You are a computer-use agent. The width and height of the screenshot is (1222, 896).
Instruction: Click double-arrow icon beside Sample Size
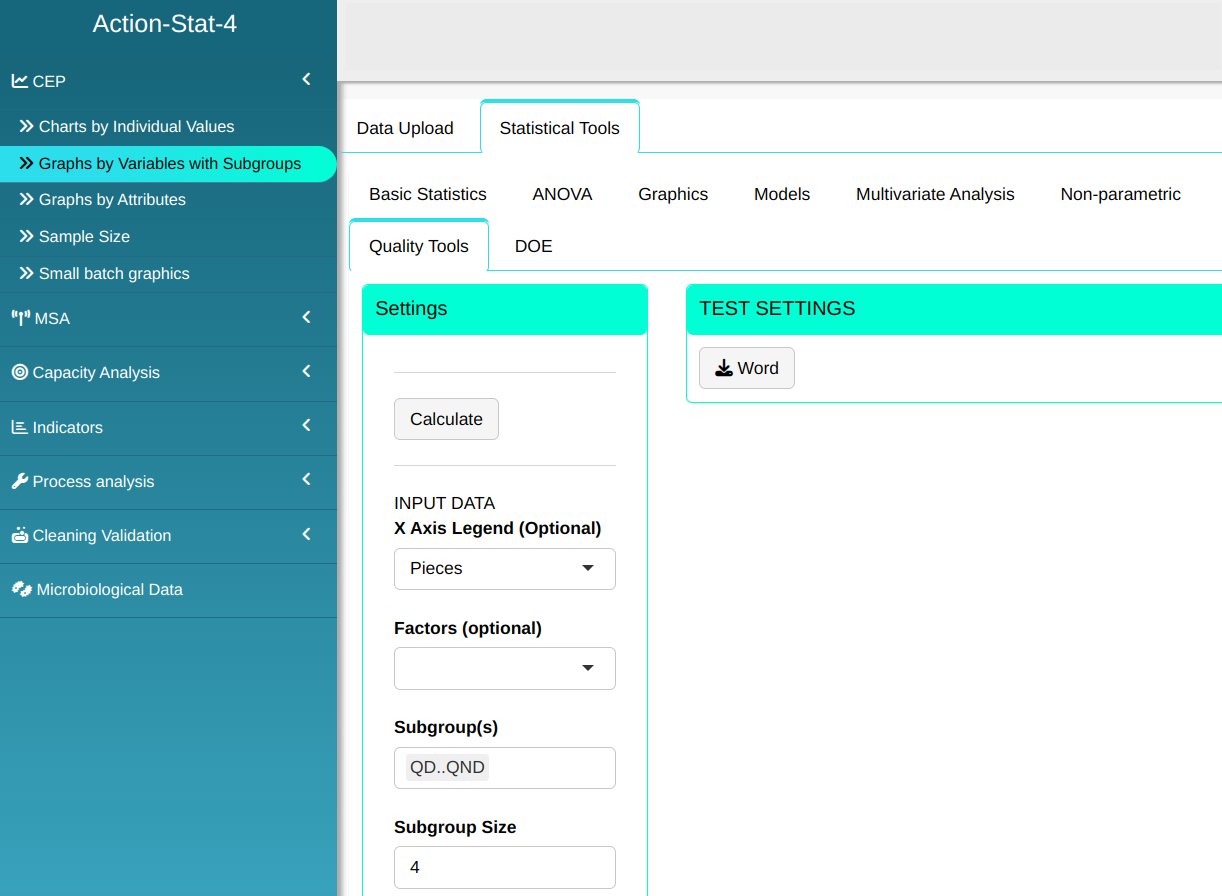[27, 237]
